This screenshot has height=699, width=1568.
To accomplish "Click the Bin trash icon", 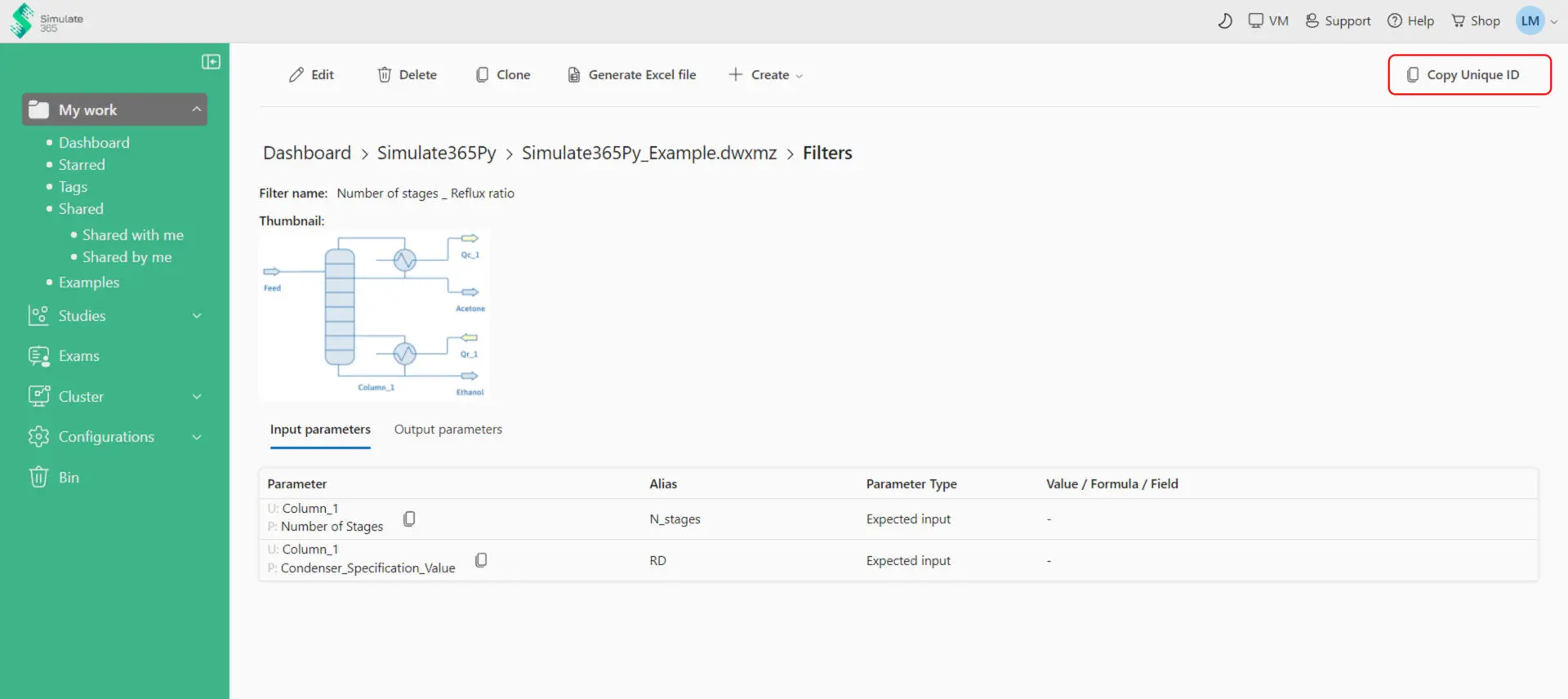I will (x=38, y=477).
